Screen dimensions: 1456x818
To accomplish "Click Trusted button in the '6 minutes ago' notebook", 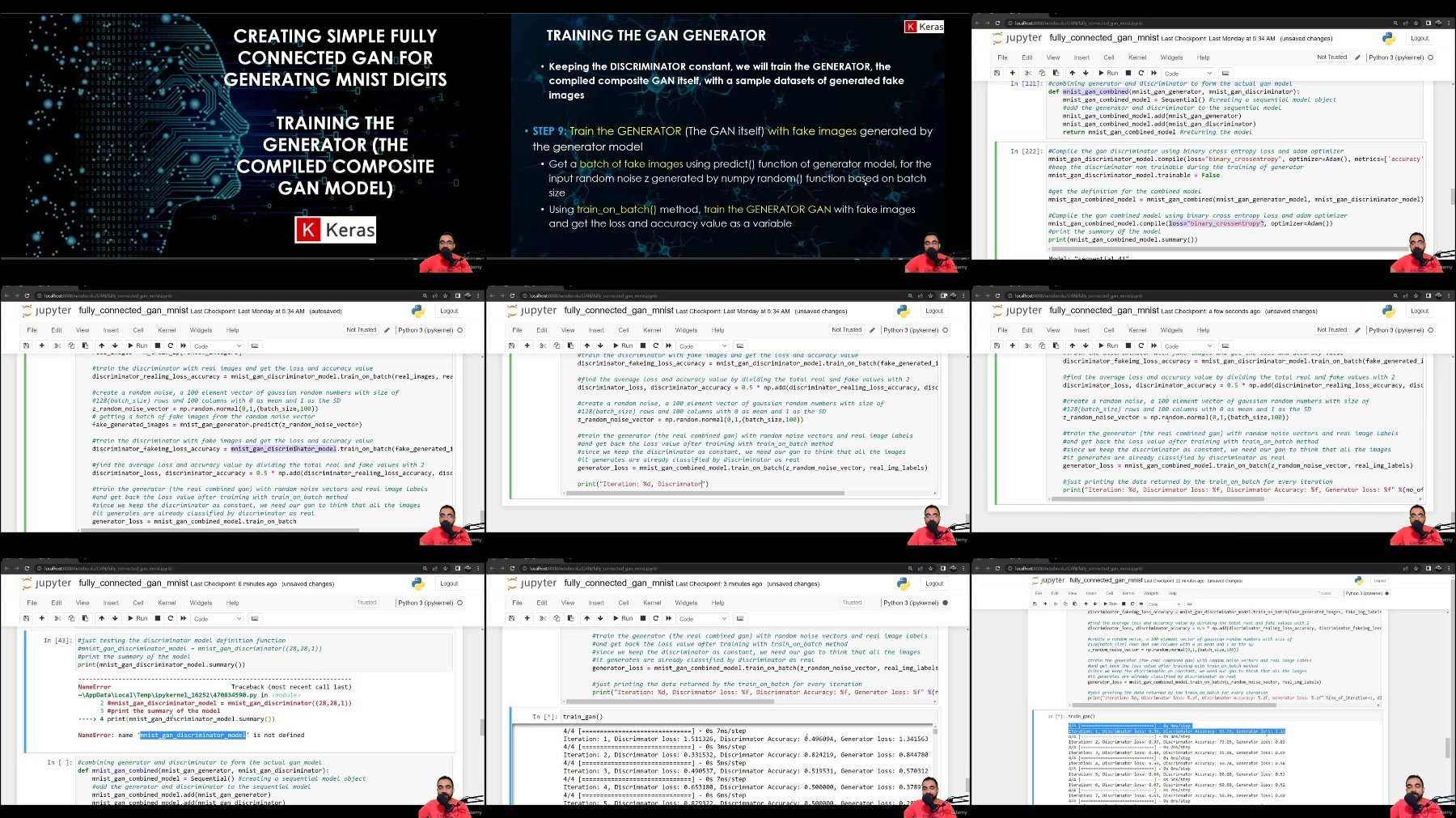I will pyautogui.click(x=366, y=603).
